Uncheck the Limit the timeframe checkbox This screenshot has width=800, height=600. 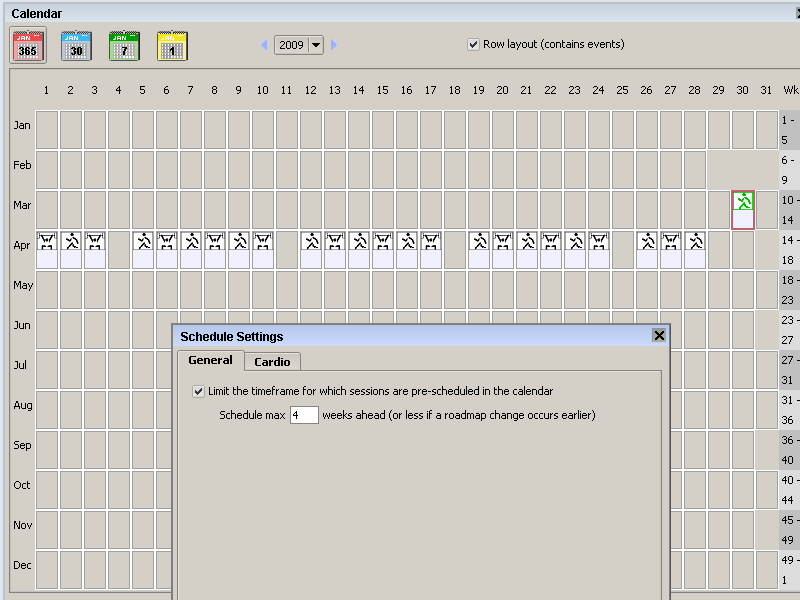click(199, 392)
